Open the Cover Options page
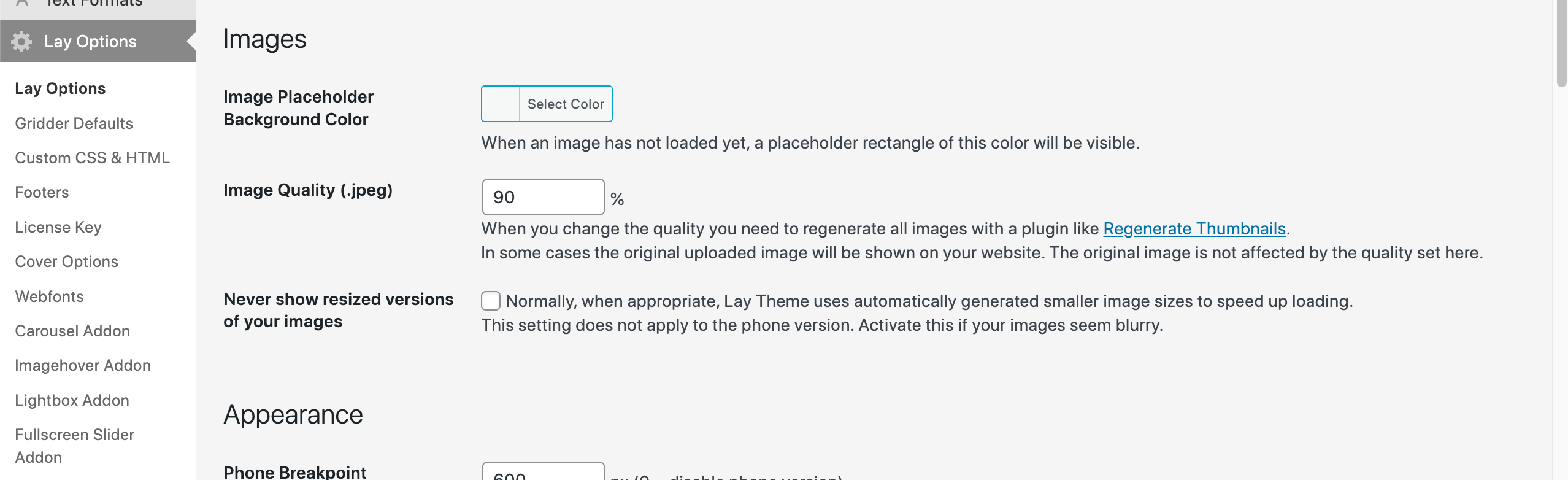This screenshot has height=480, width=1568. pos(66,261)
